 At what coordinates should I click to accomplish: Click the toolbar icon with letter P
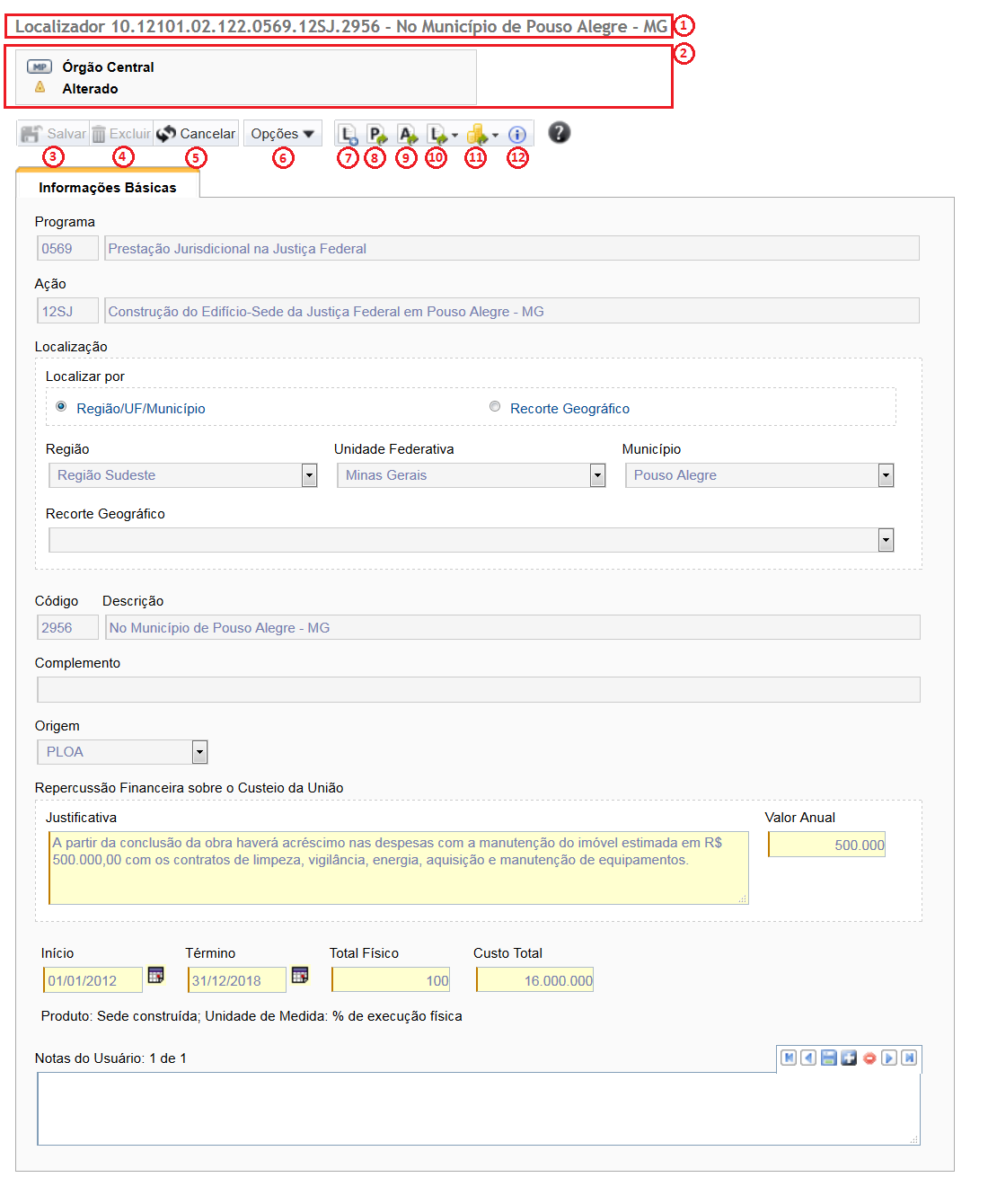tap(376, 135)
